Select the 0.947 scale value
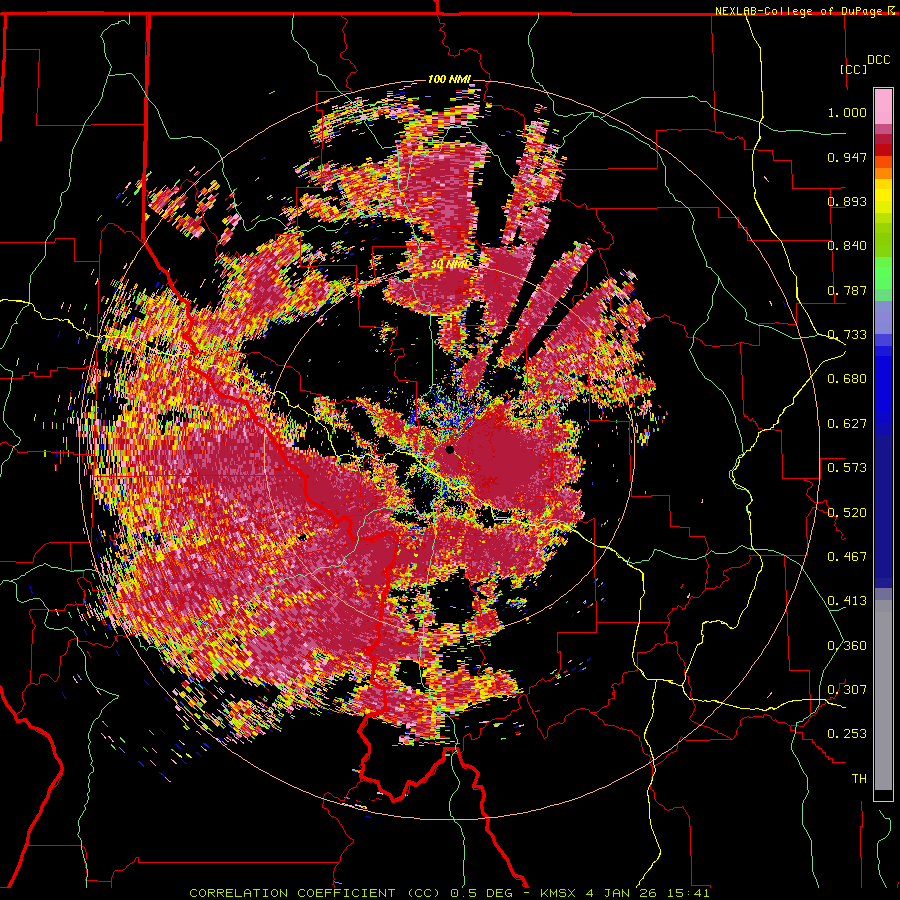This screenshot has height=900, width=900. point(847,157)
